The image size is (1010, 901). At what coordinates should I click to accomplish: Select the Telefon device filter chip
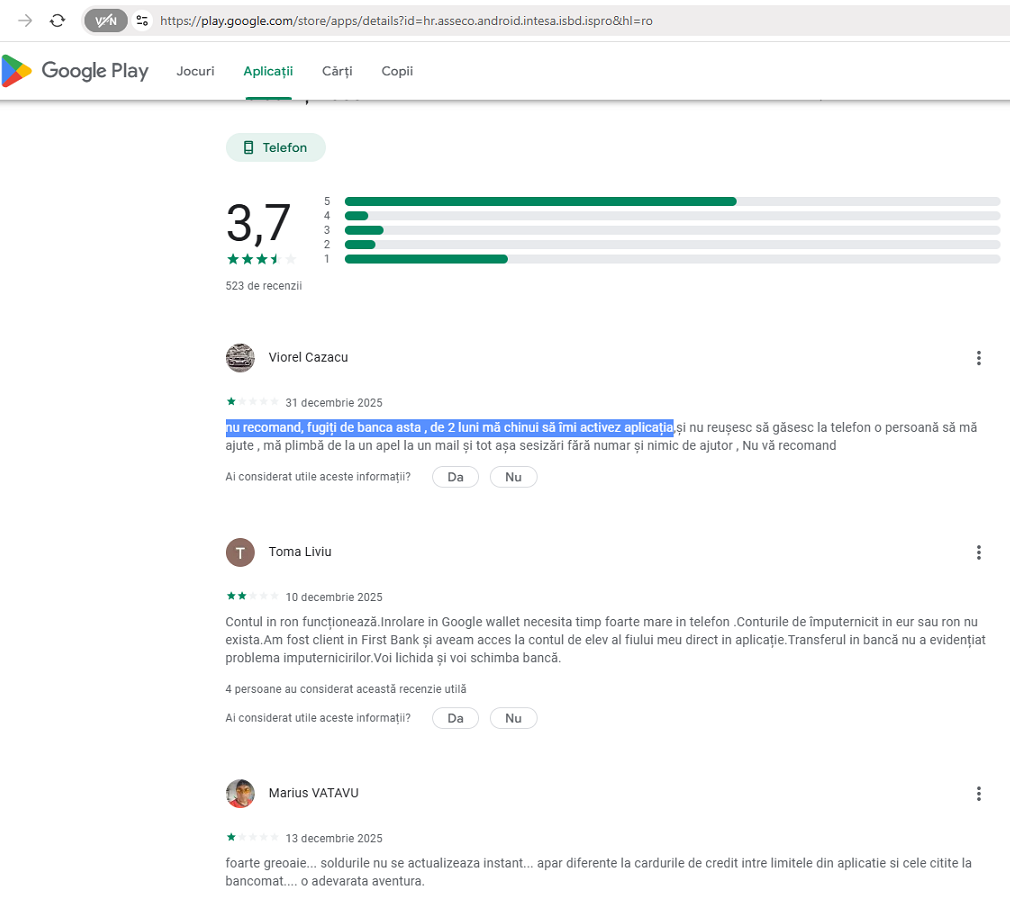[x=275, y=148]
